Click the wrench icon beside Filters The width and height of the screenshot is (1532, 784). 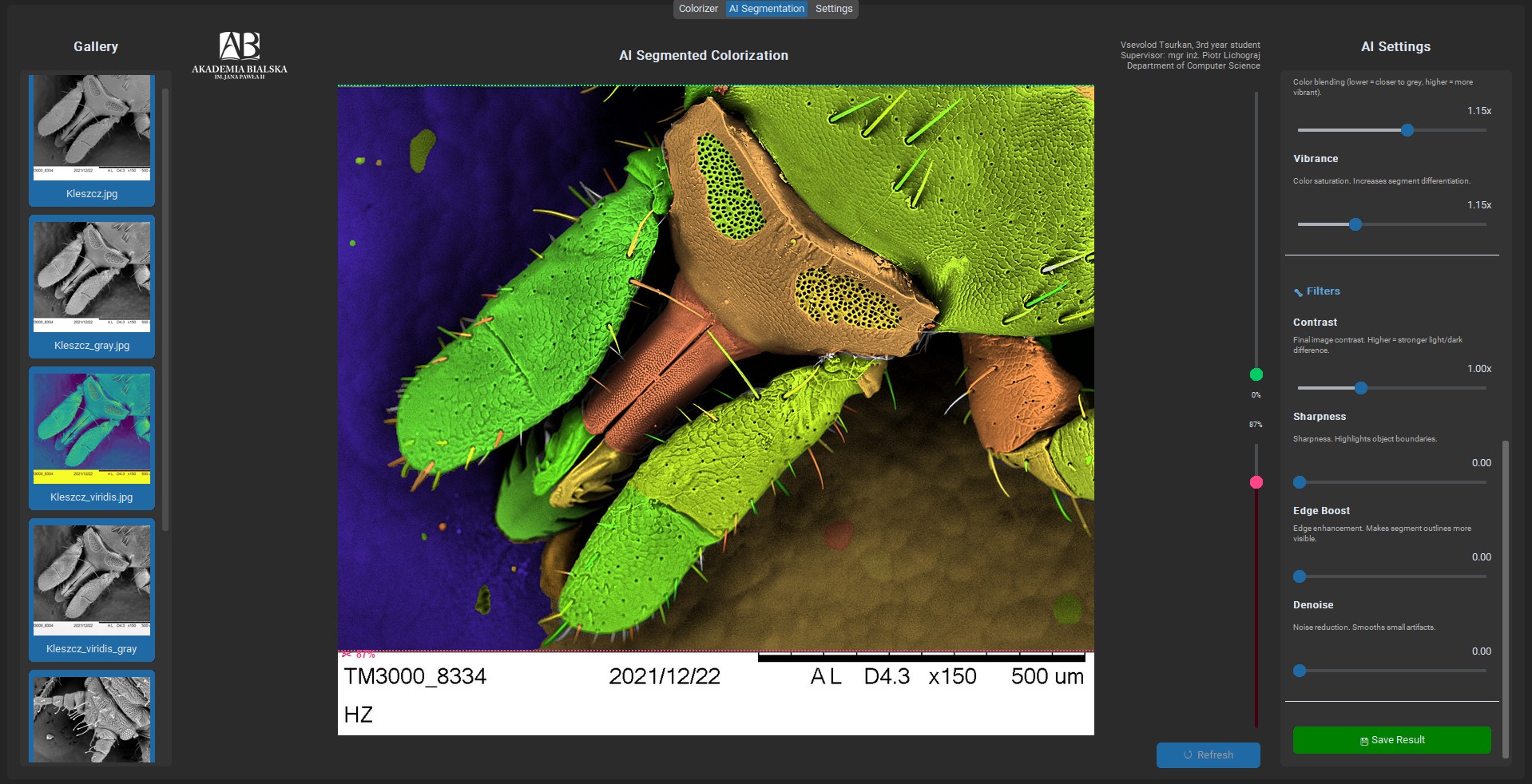(x=1298, y=292)
